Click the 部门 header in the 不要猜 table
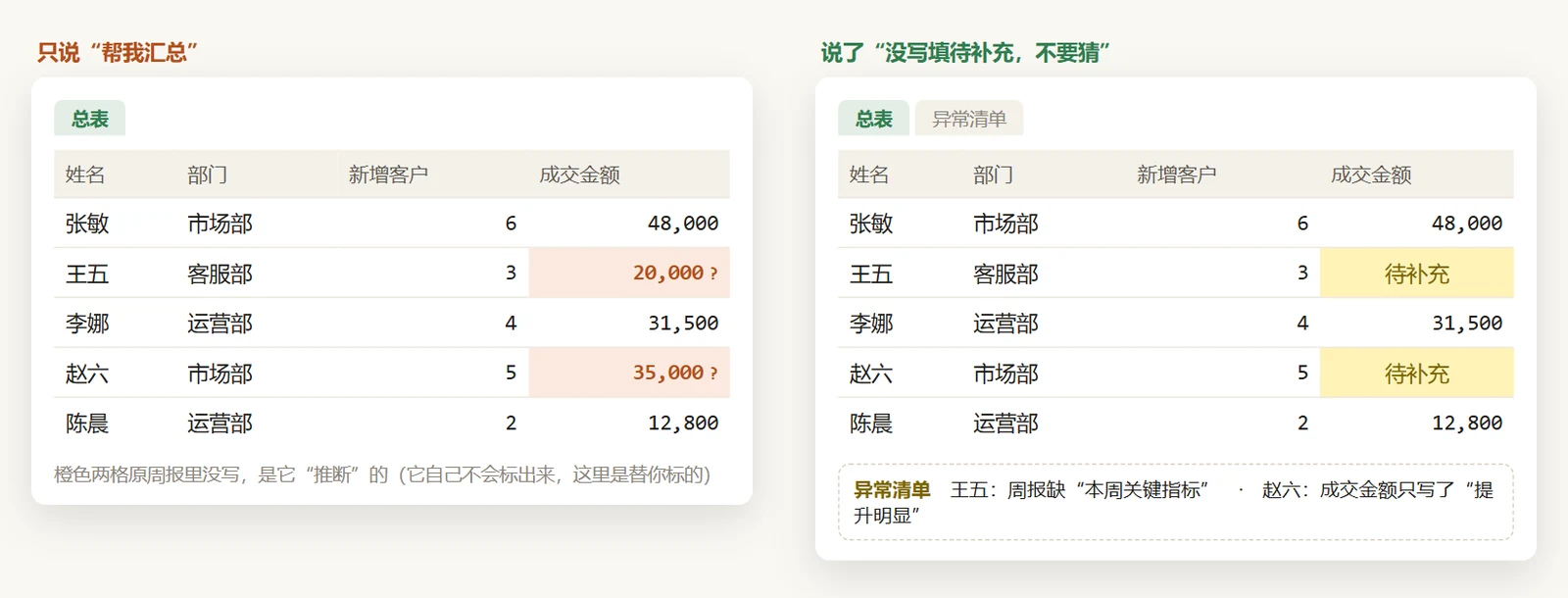 [994, 174]
